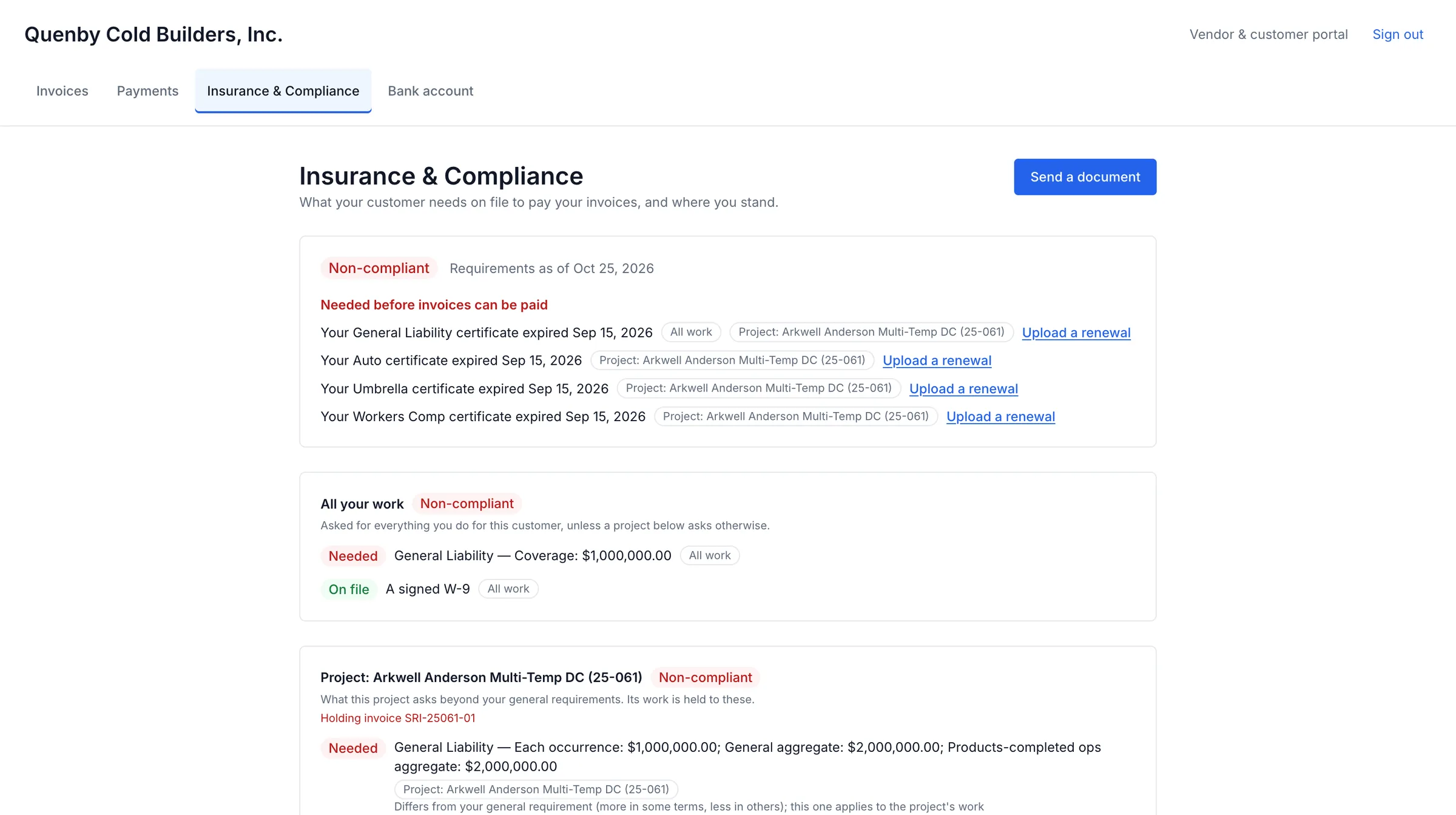Screen dimensions: 1456x815
Task: Click the Vendor & customer portal label
Action: 1269,35
